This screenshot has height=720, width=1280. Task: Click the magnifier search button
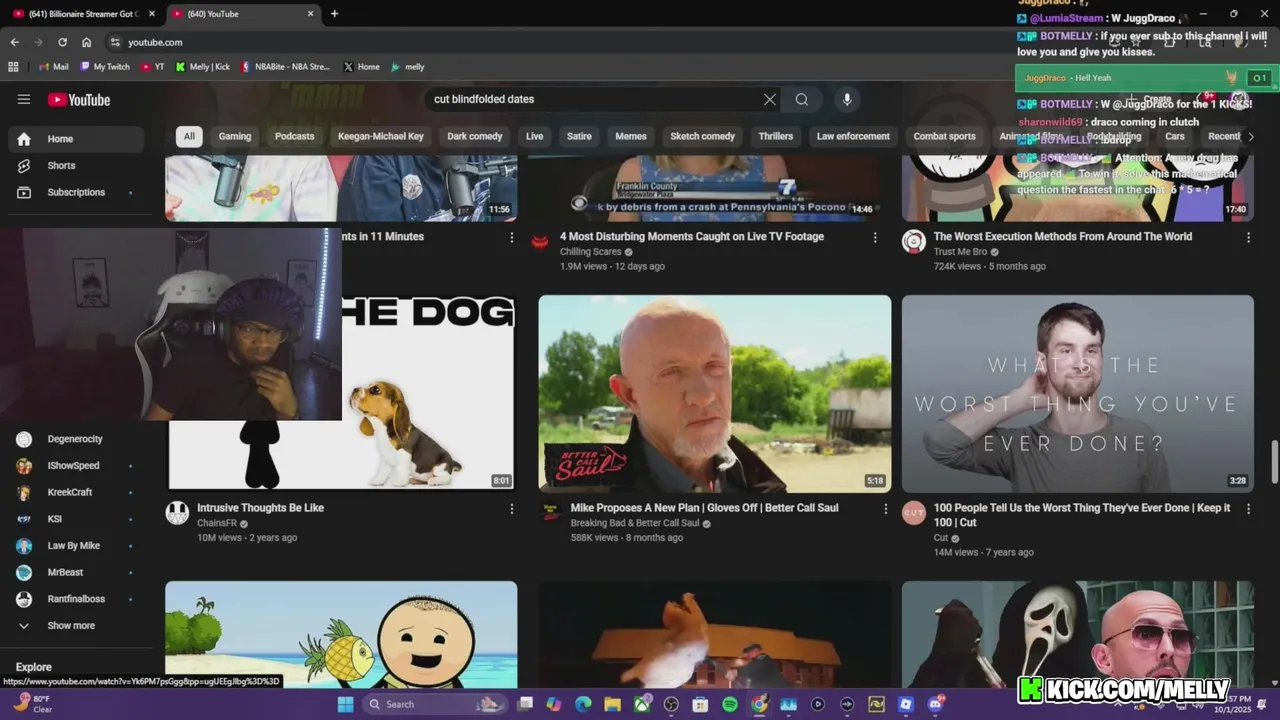pos(802,99)
